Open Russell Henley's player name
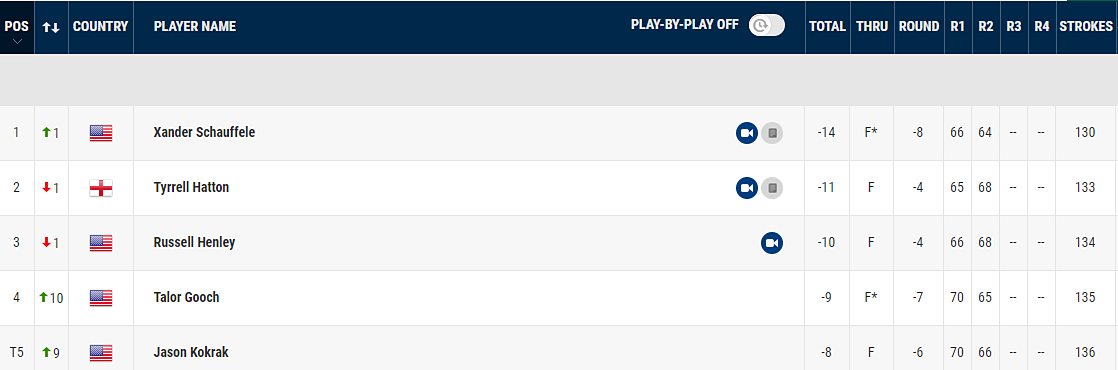The height and width of the screenshot is (370, 1118). click(194, 242)
